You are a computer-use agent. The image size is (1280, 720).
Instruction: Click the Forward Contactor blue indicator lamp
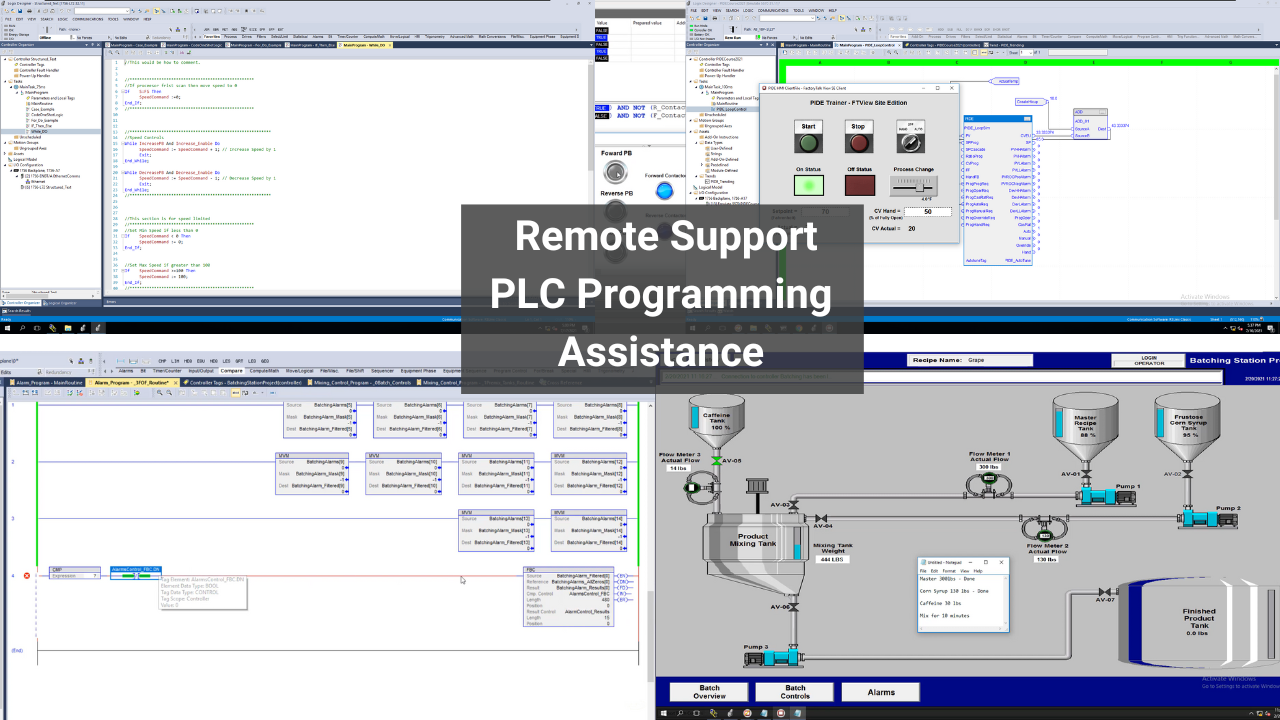click(x=664, y=190)
